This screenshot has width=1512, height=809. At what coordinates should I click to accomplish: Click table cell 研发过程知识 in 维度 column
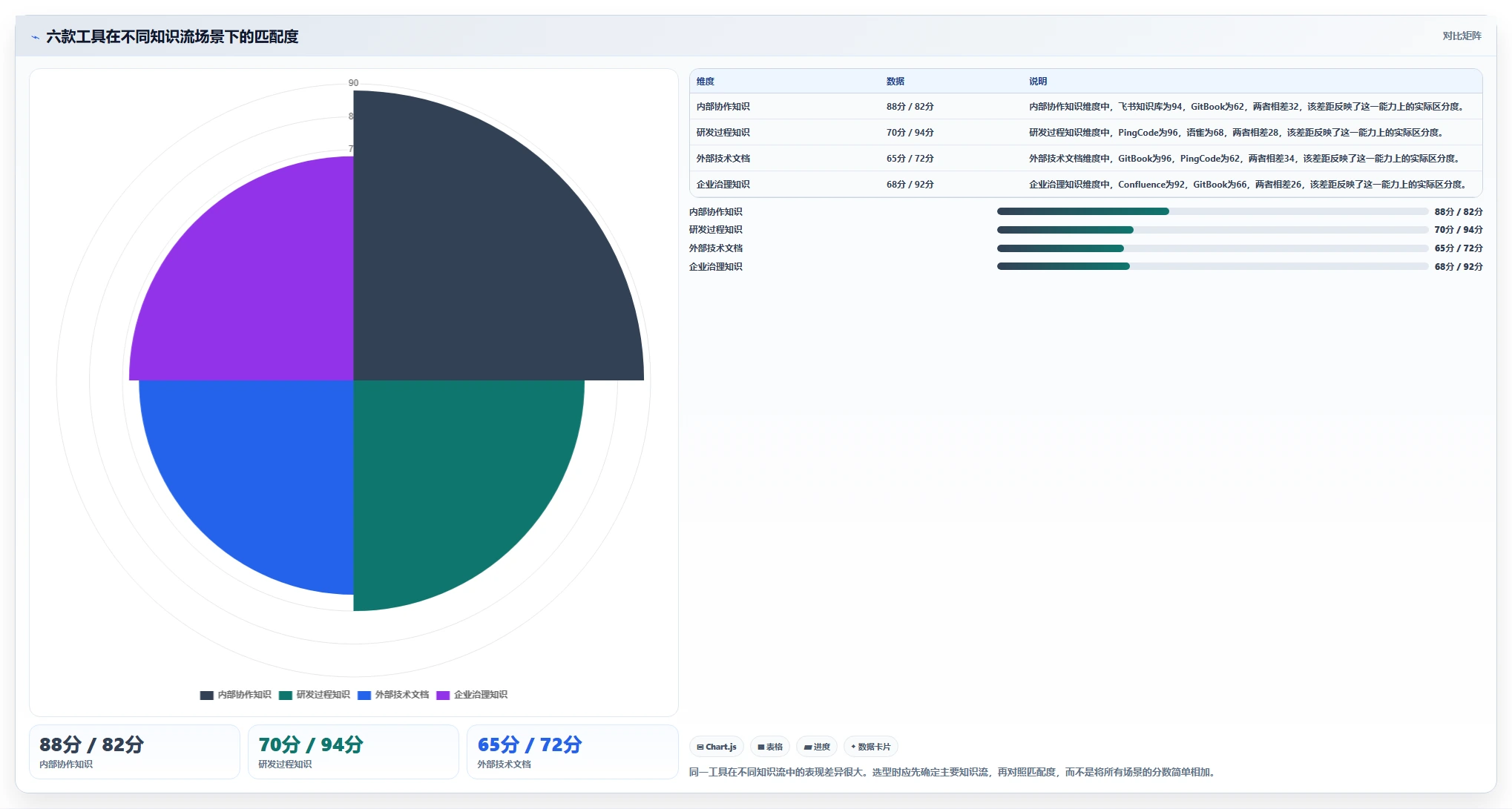[723, 133]
